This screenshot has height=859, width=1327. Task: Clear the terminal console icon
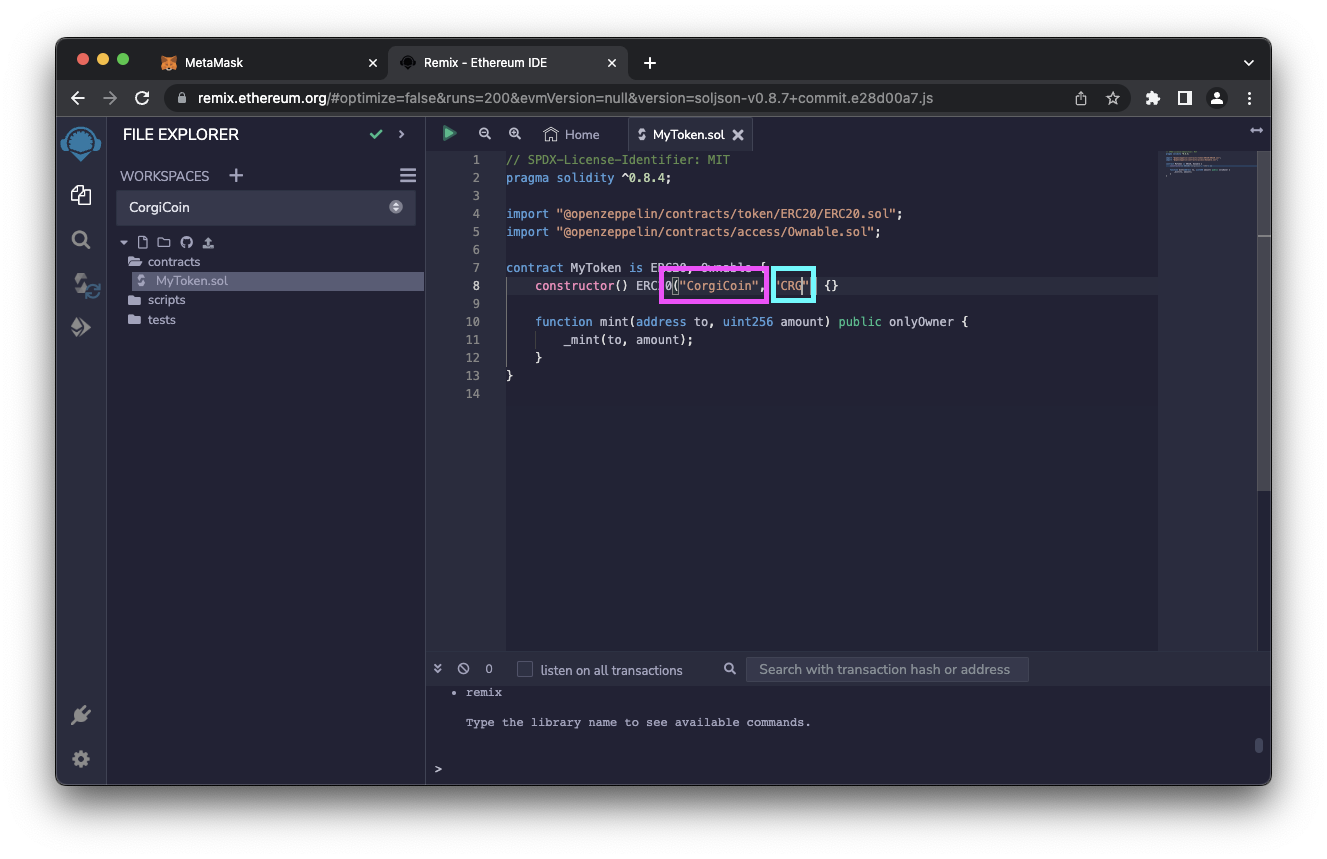click(463, 669)
